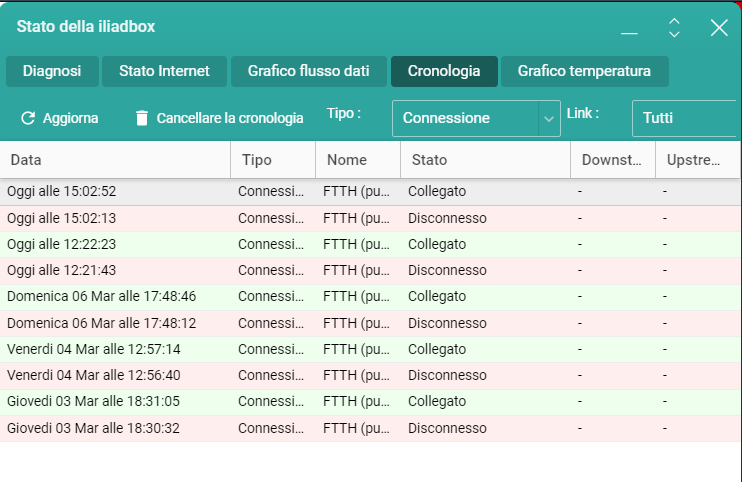Select row Domenica 06 Mar alle 17:48:12

click(370, 324)
